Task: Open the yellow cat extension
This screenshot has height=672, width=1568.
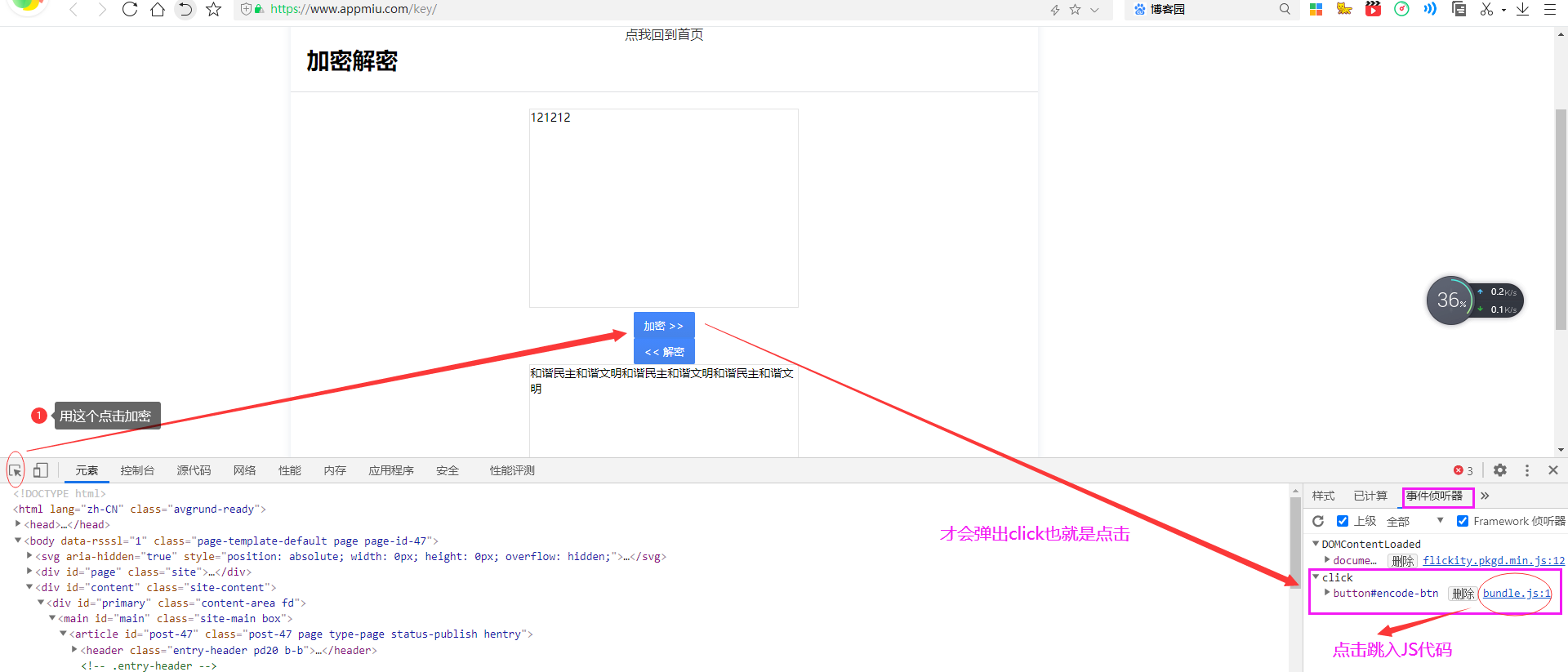Action: 1344,10
